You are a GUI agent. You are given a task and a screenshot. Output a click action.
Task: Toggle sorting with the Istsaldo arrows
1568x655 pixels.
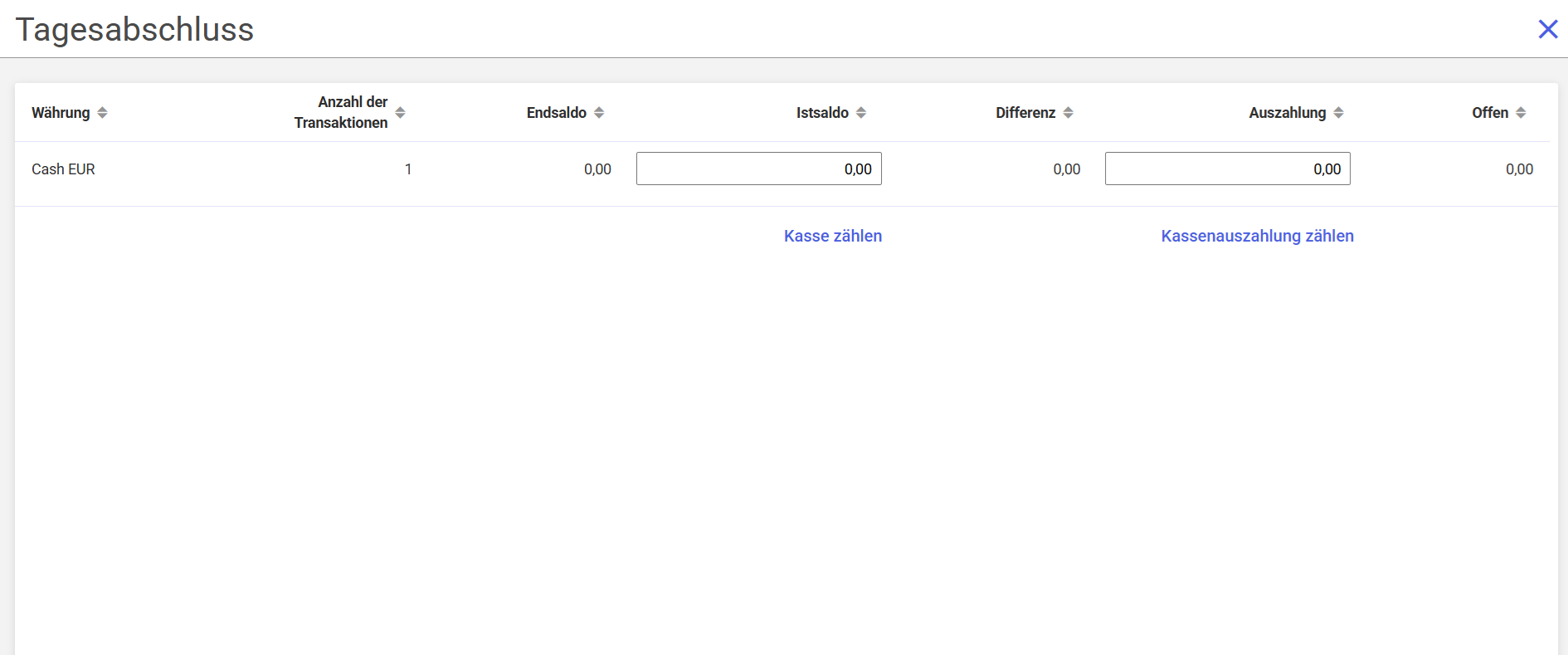click(861, 113)
